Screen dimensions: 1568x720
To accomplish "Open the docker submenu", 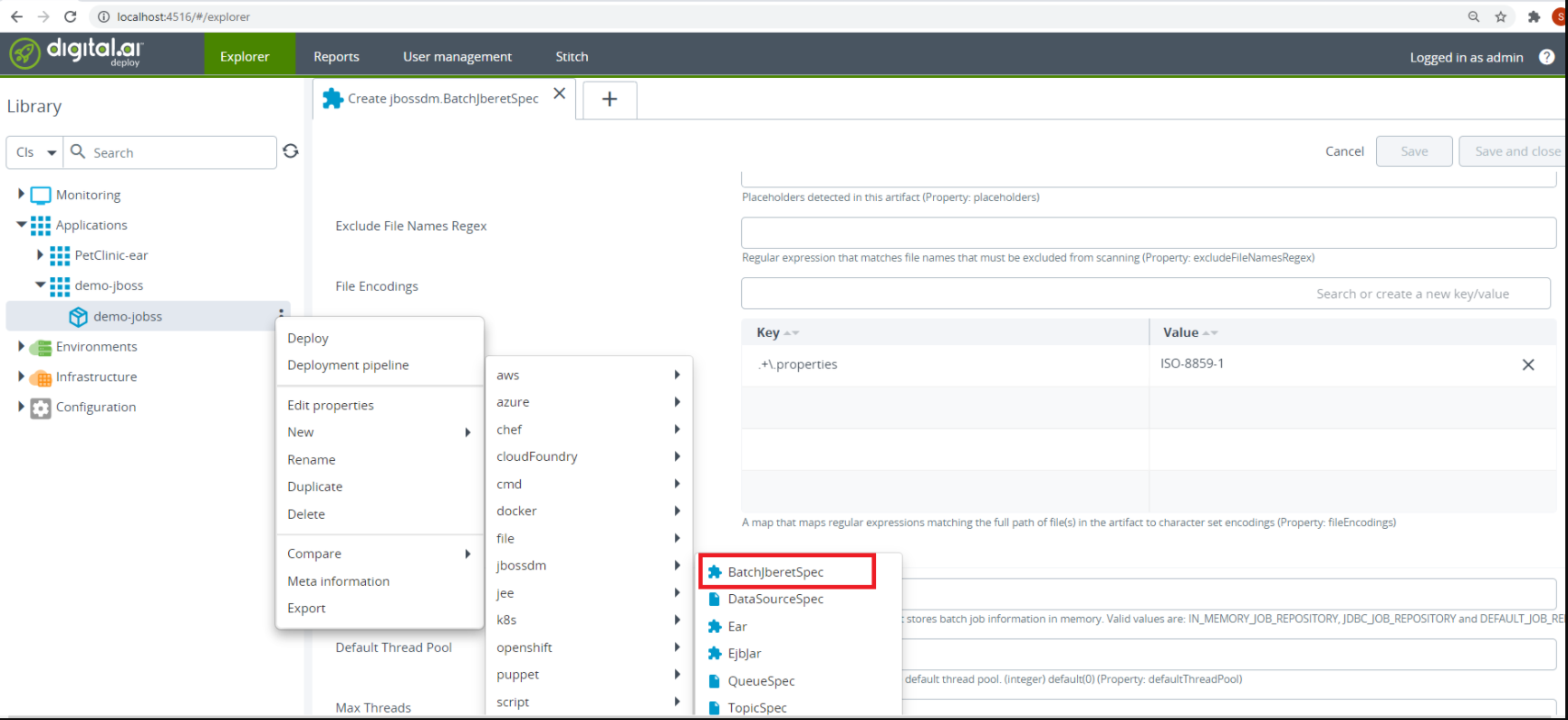I will (x=589, y=511).
